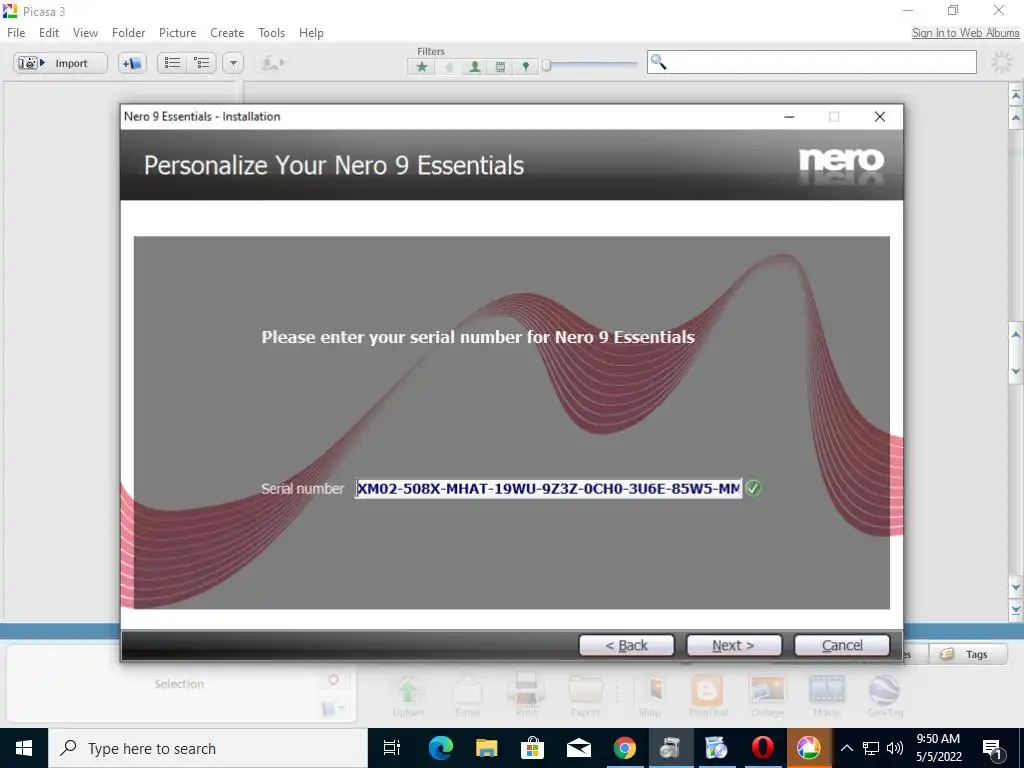Click the Import button in Picasa

pos(60,63)
